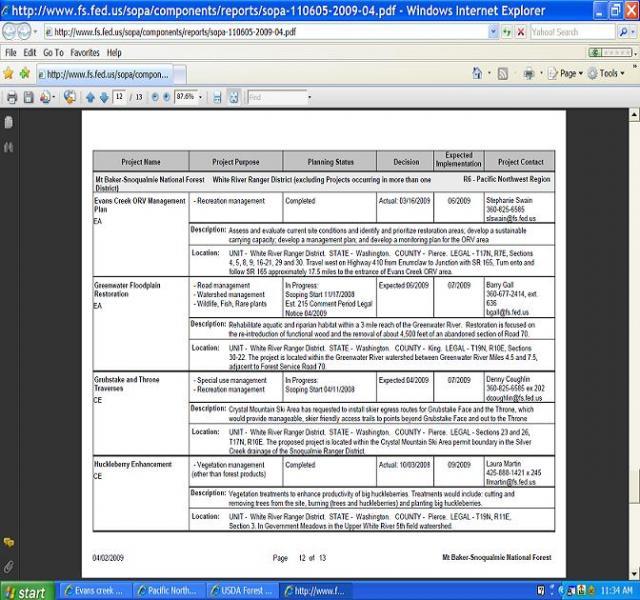Open the Favorites menu
Image resolution: width=640 pixels, height=600 pixels.
(x=85, y=52)
